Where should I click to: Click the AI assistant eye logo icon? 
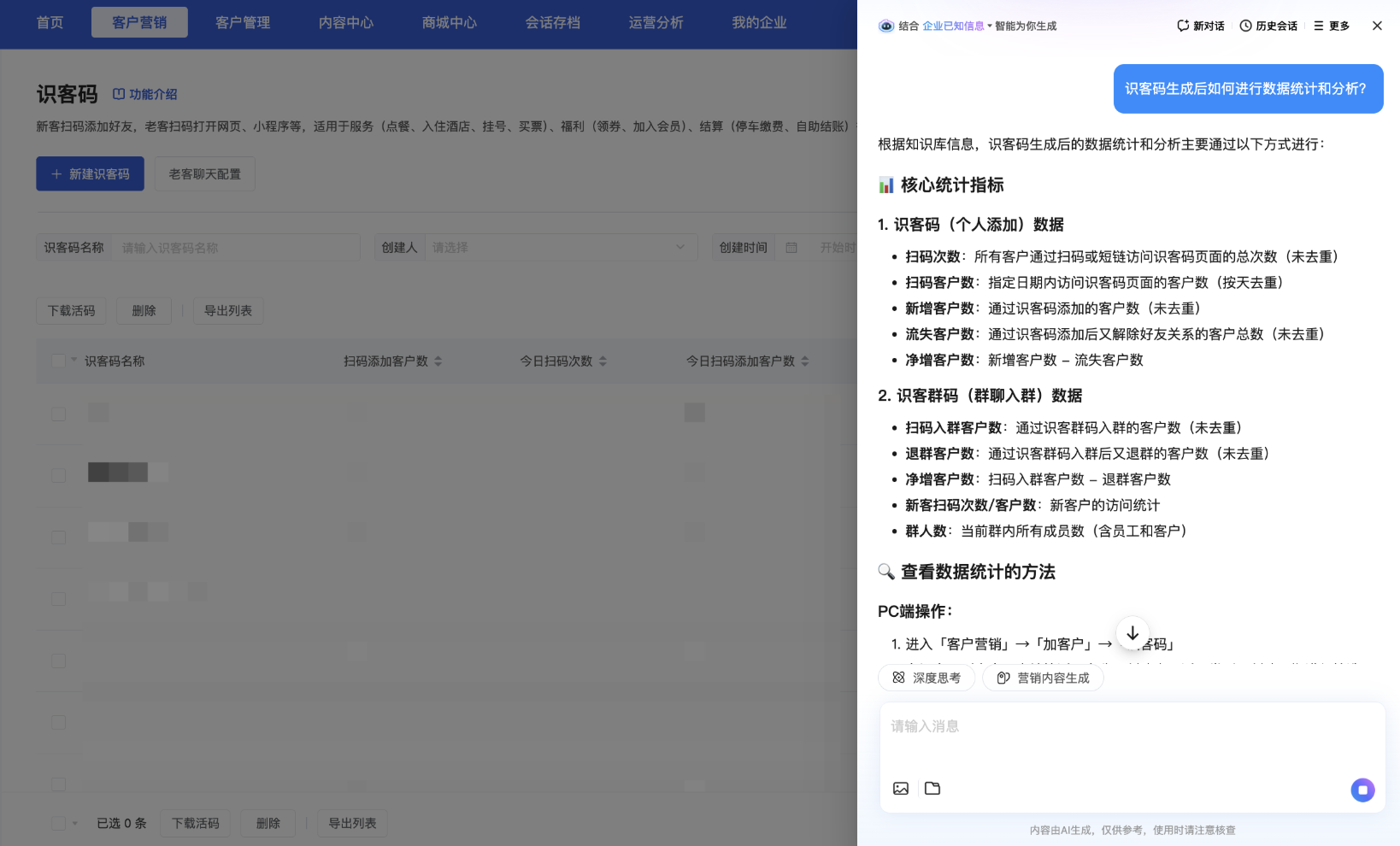pos(886,26)
